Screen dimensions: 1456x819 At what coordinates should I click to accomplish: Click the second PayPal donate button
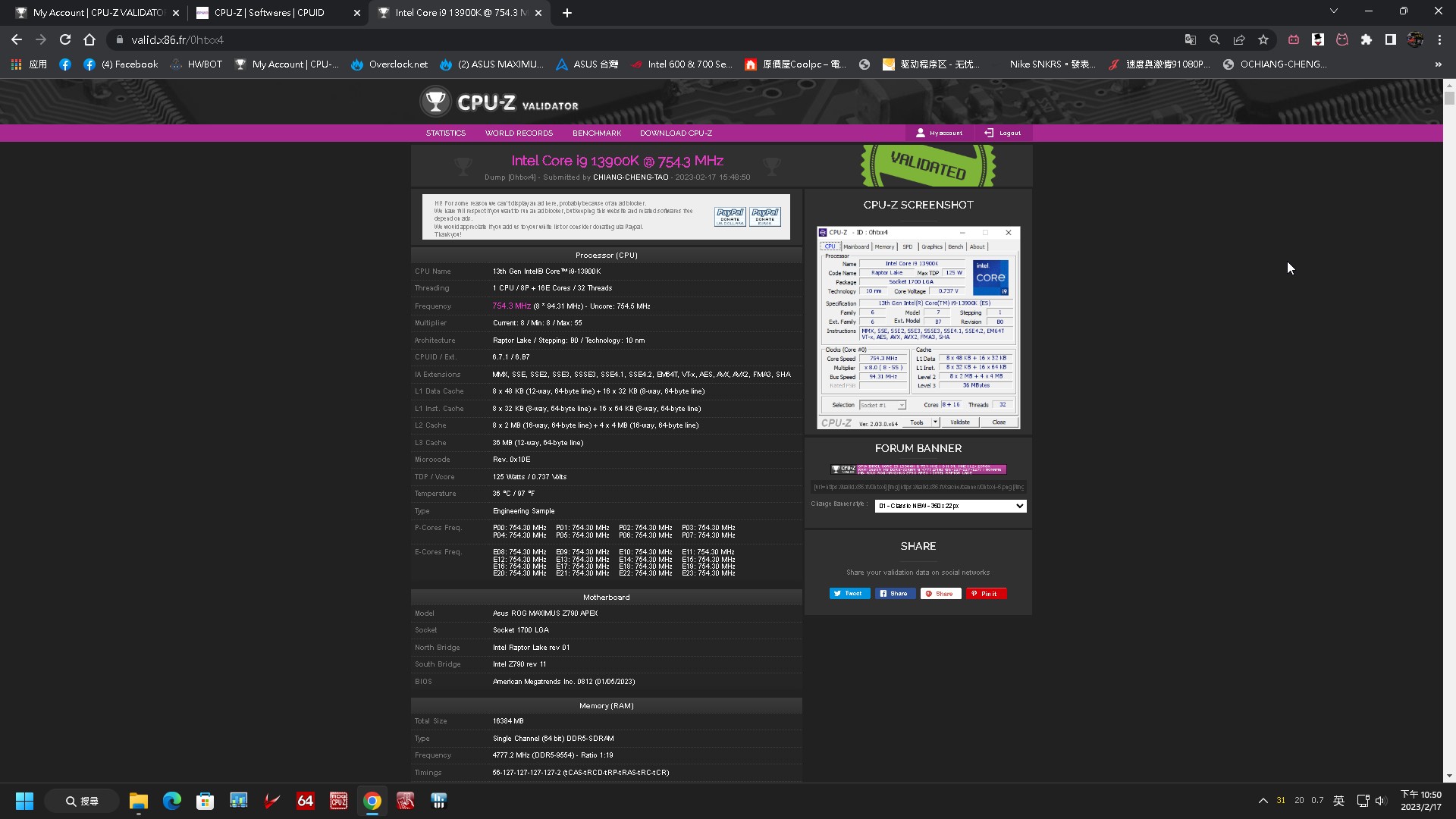(765, 216)
